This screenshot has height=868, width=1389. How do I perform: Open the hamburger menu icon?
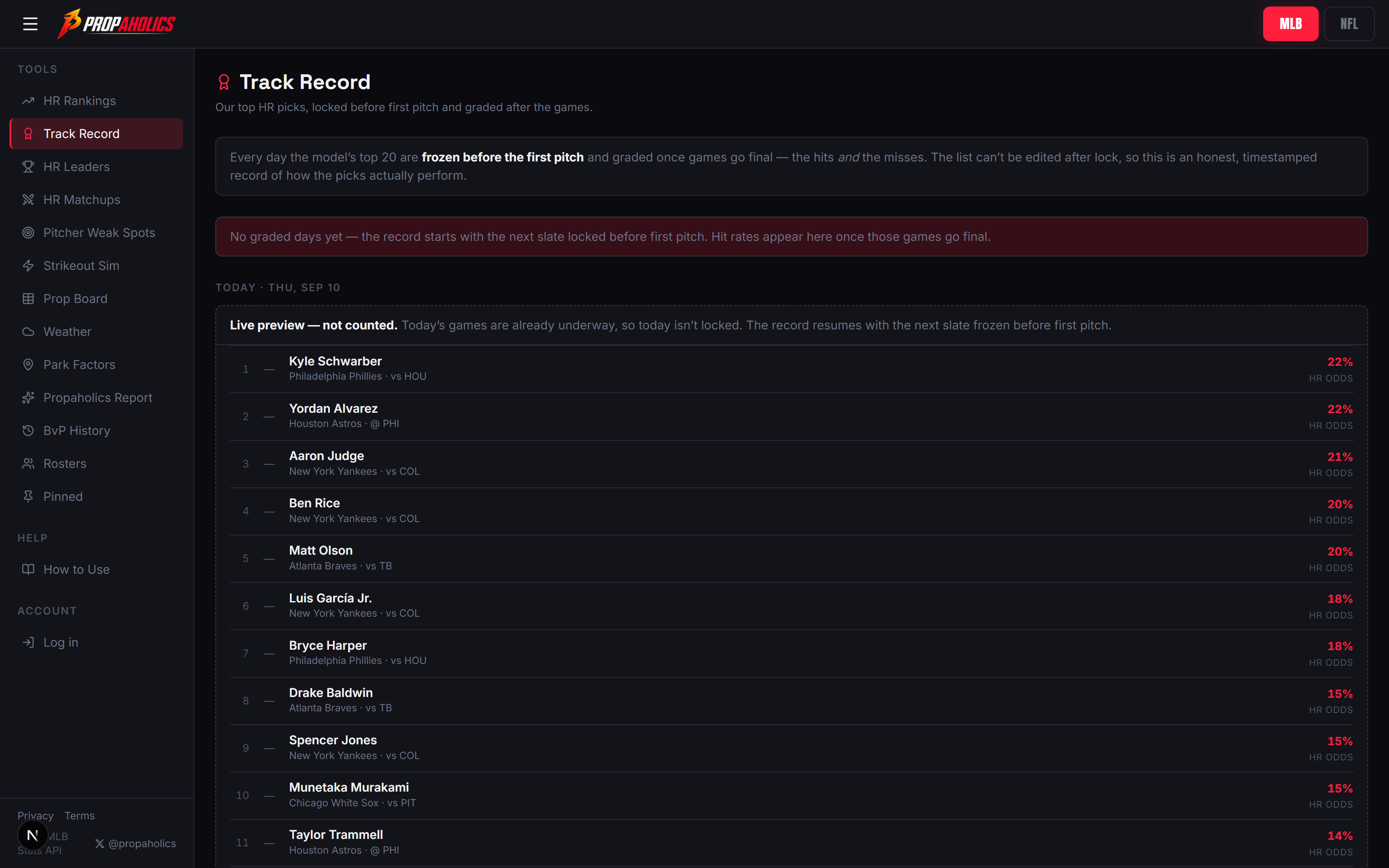point(30,23)
